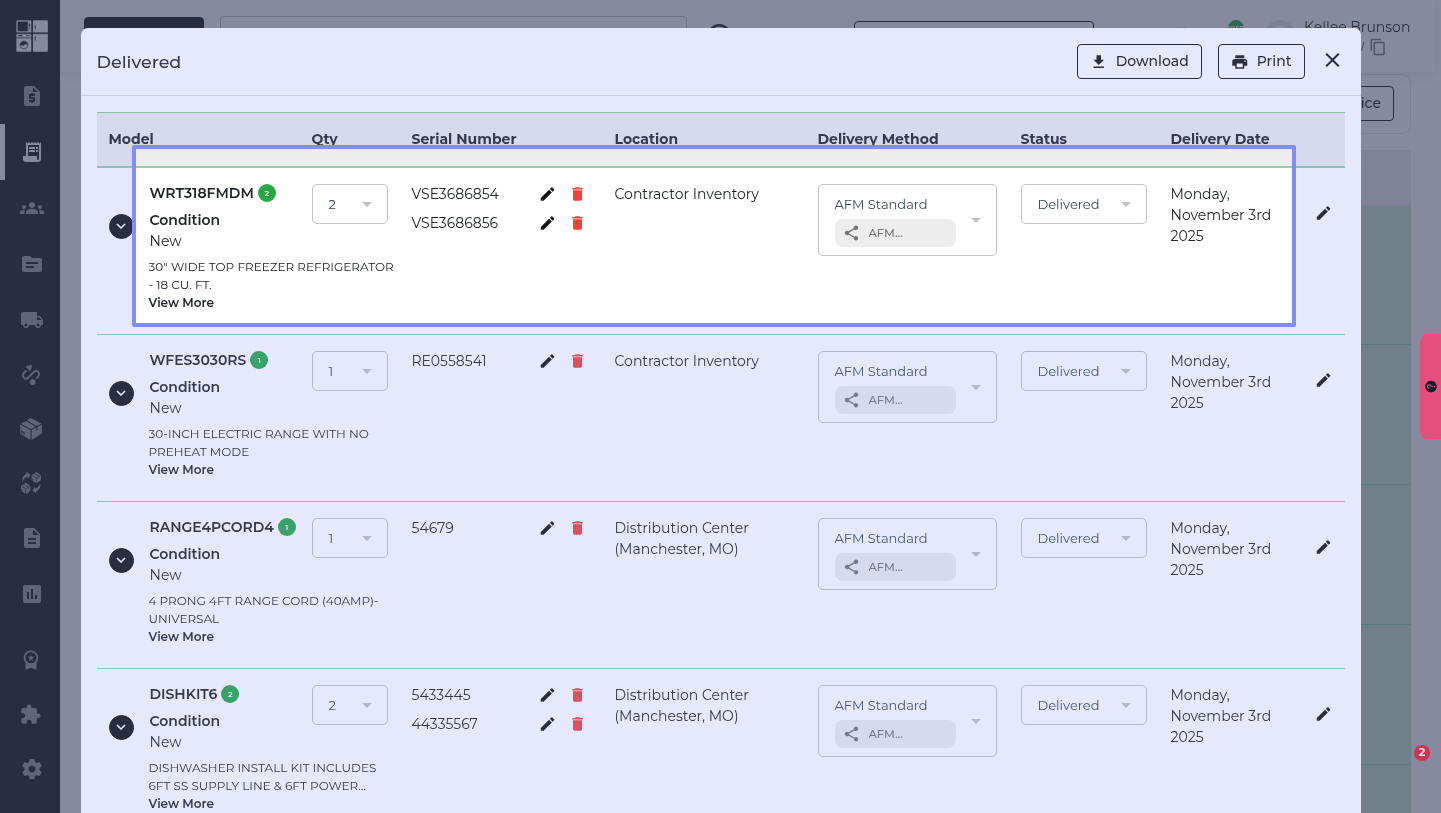Click View More under WFES3030RS
Viewport: 1441px width, 813px height.
coord(181,469)
